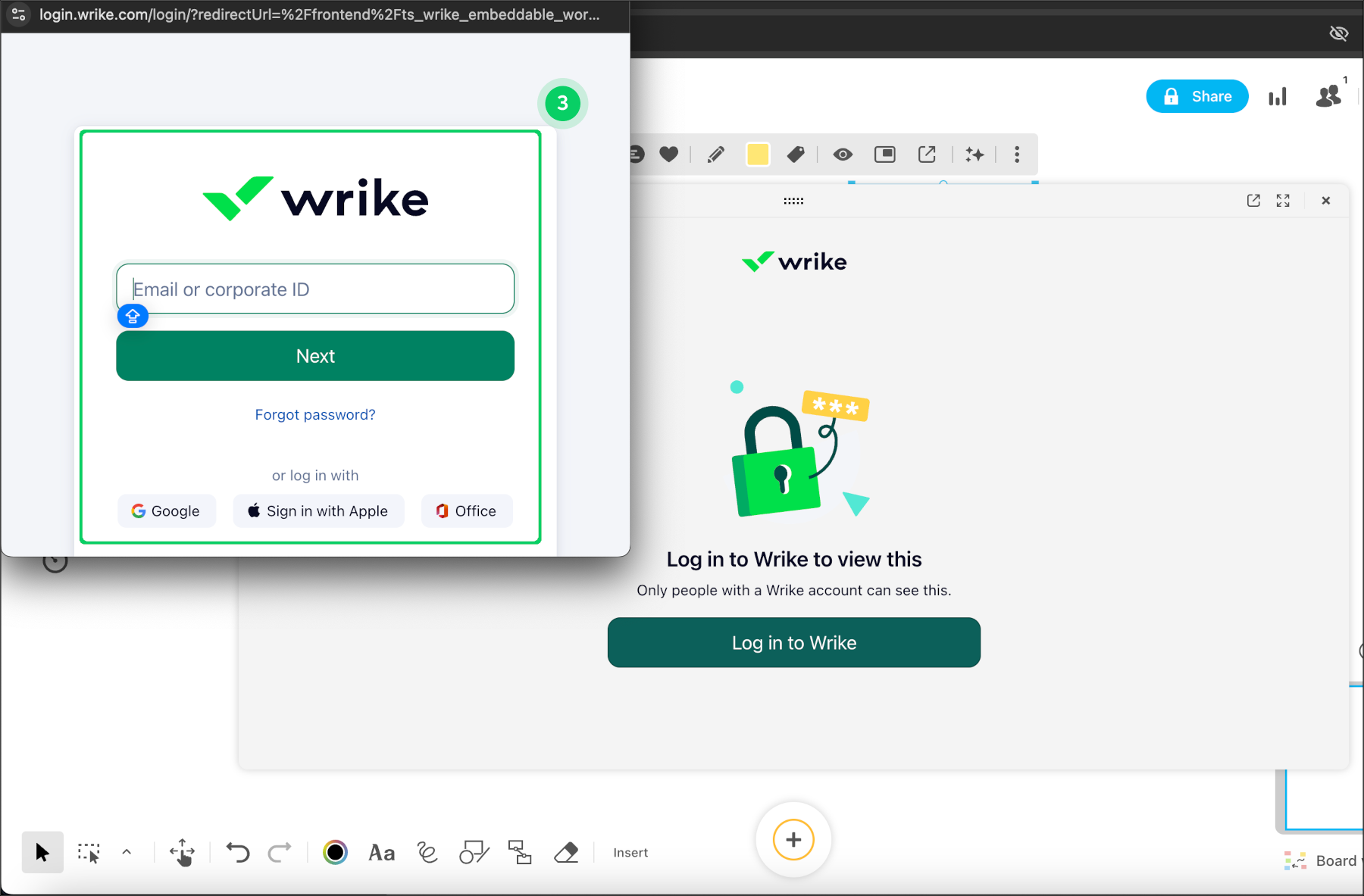The width and height of the screenshot is (1364, 896).
Task: Click the pencil edit icon
Action: tap(715, 155)
